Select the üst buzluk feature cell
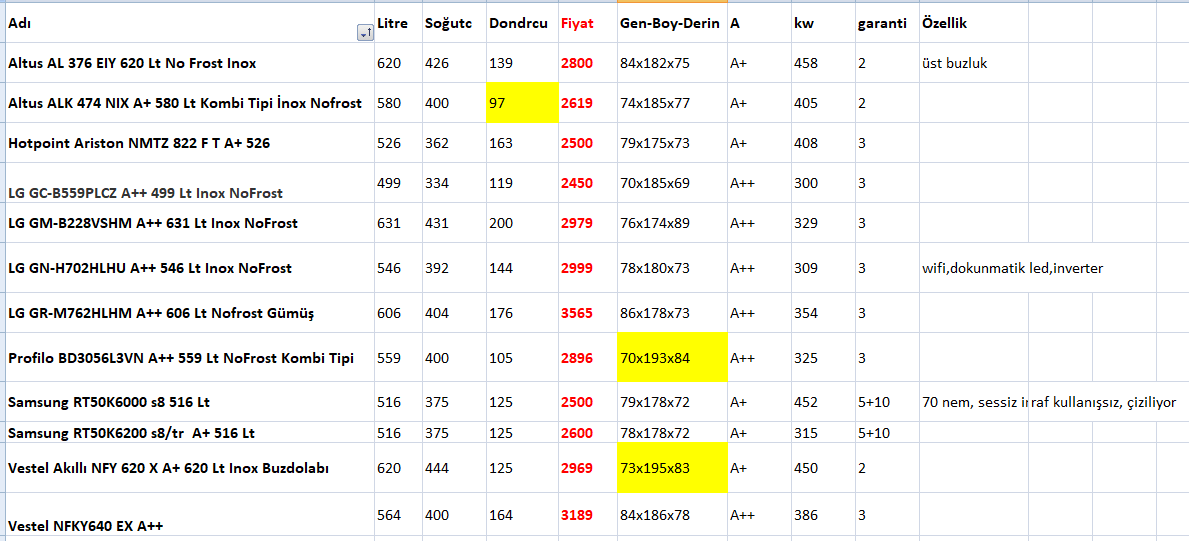Image resolution: width=1189 pixels, height=541 pixels. [973, 63]
